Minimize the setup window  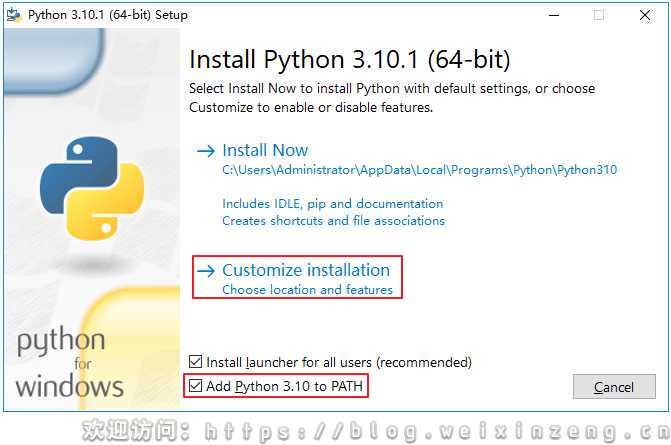click(554, 15)
